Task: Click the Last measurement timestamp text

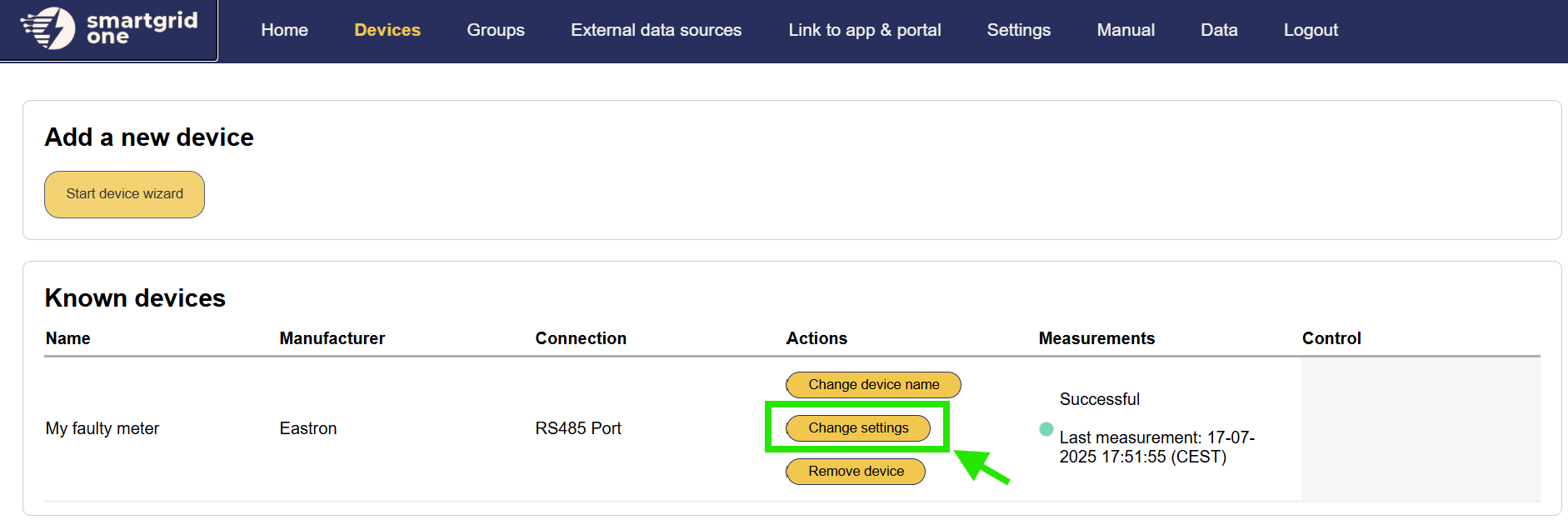Action: pos(1156,447)
